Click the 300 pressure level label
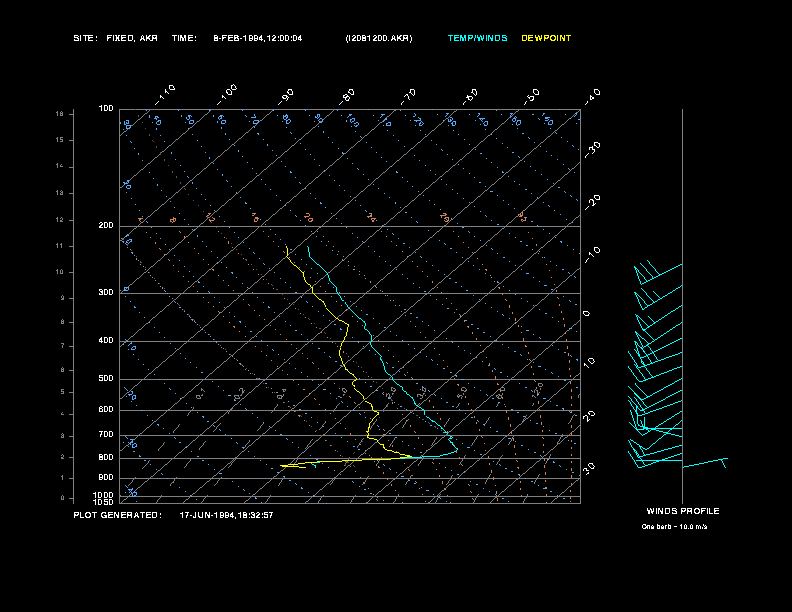Screen dimensions: 792x612 [x=106, y=292]
